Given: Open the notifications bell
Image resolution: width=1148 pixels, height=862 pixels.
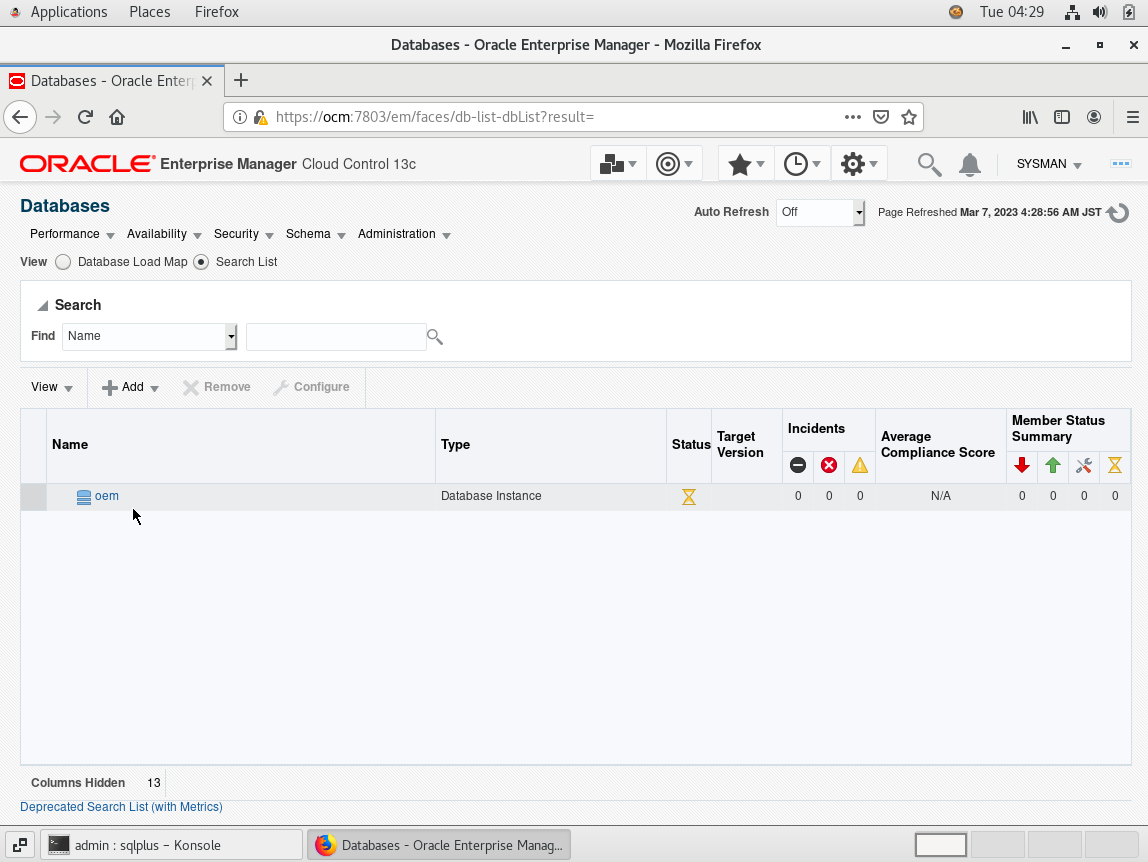Looking at the screenshot, I should click(969, 165).
